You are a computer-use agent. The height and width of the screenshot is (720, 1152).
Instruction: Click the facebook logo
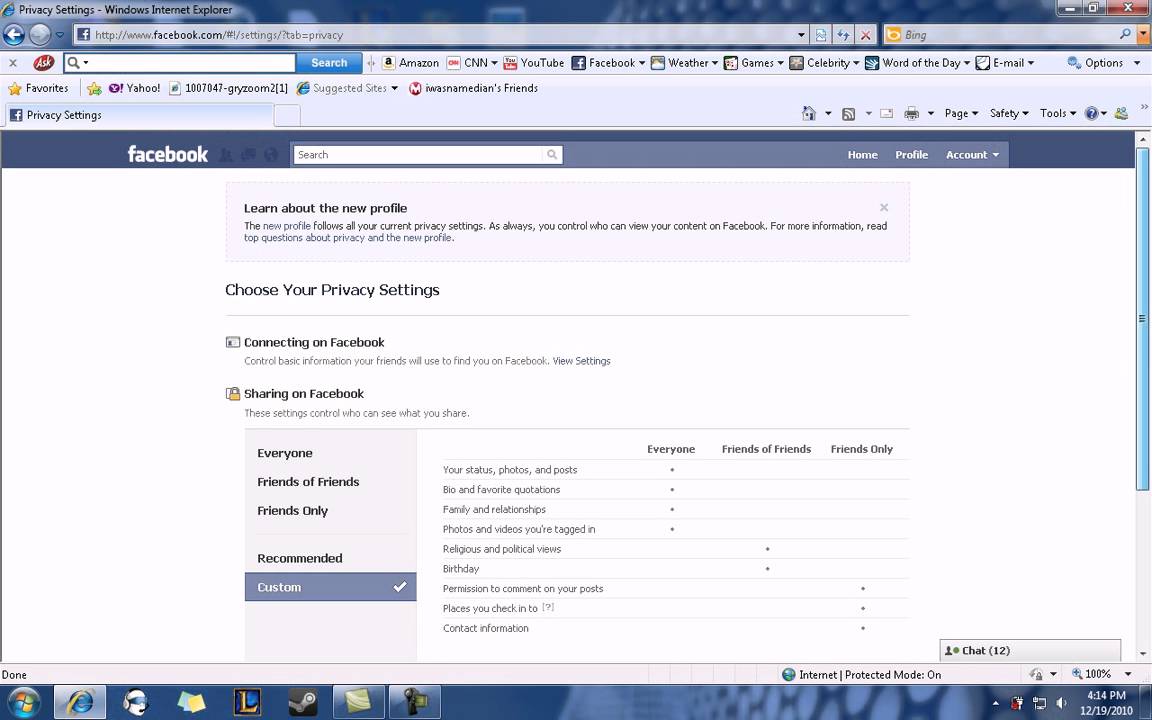tap(168, 154)
